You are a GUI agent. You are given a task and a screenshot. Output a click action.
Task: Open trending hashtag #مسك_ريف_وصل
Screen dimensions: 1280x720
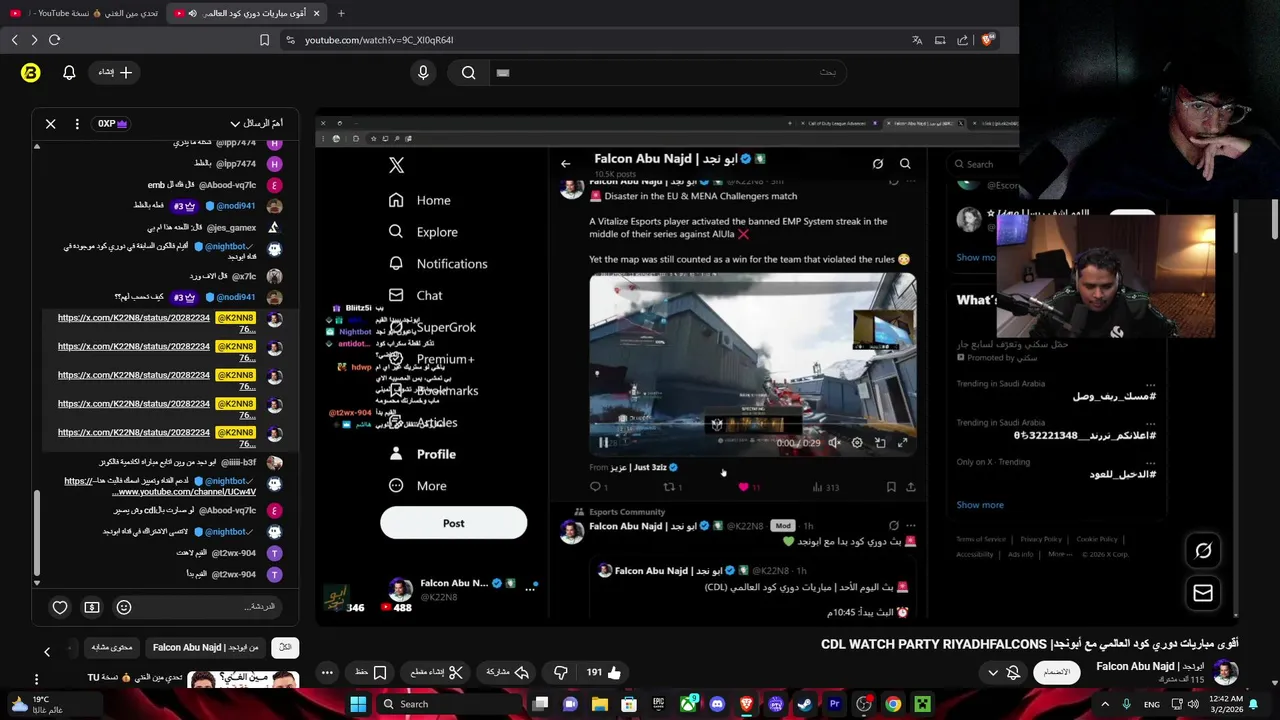pos(1114,397)
